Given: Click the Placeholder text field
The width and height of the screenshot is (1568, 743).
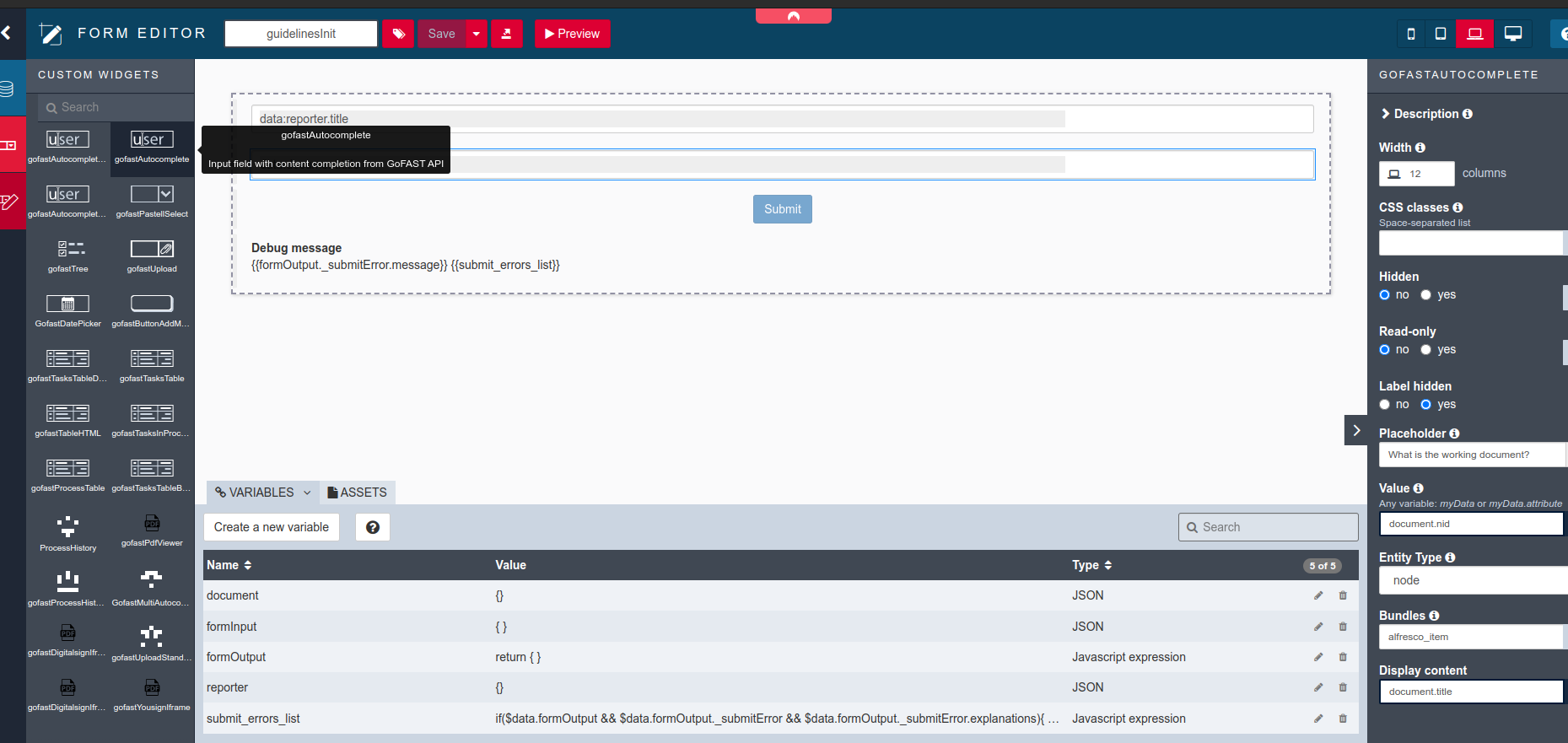Looking at the screenshot, I should click(x=1473, y=455).
